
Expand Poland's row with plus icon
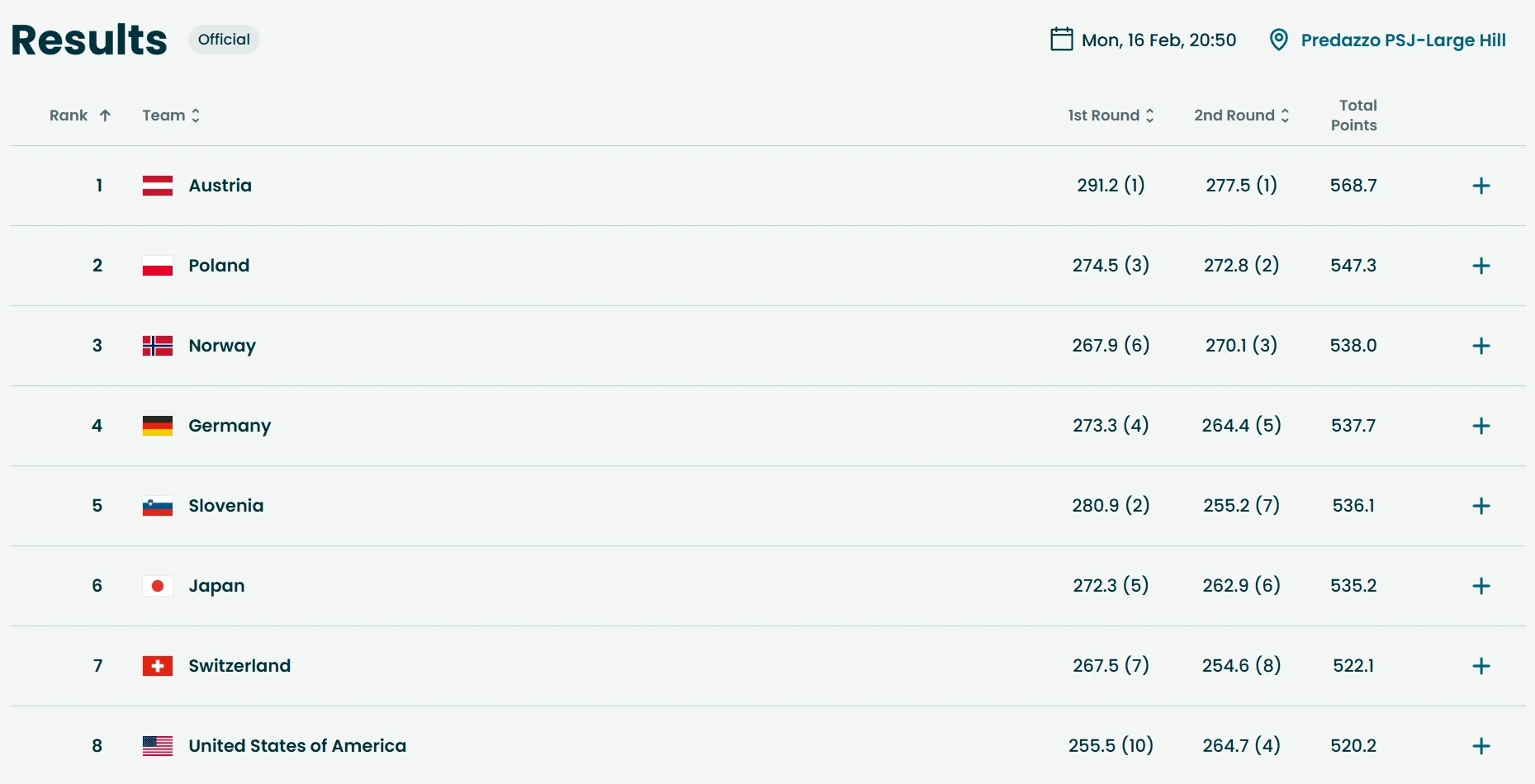tap(1481, 266)
